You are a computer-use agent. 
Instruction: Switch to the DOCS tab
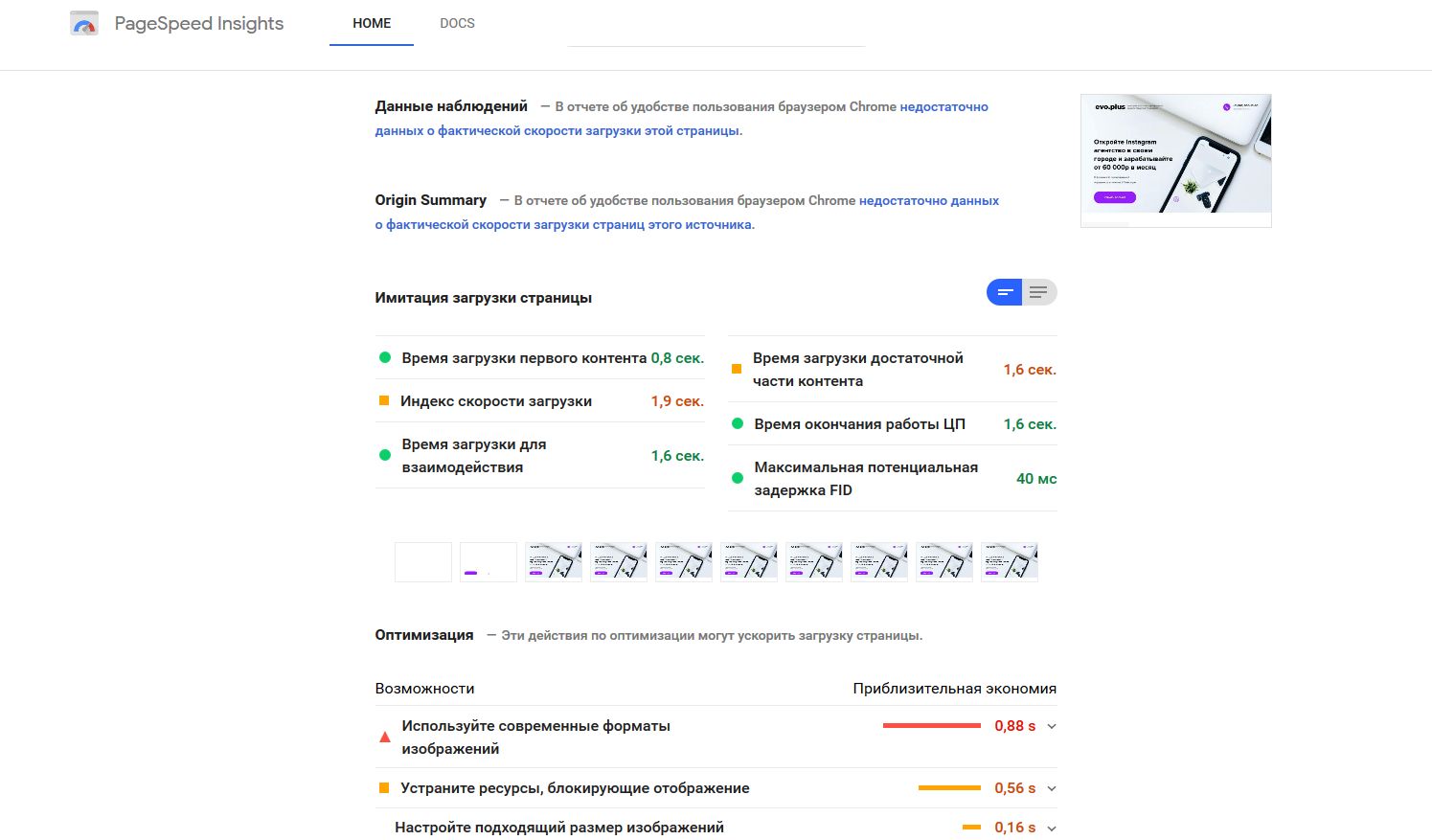(457, 24)
